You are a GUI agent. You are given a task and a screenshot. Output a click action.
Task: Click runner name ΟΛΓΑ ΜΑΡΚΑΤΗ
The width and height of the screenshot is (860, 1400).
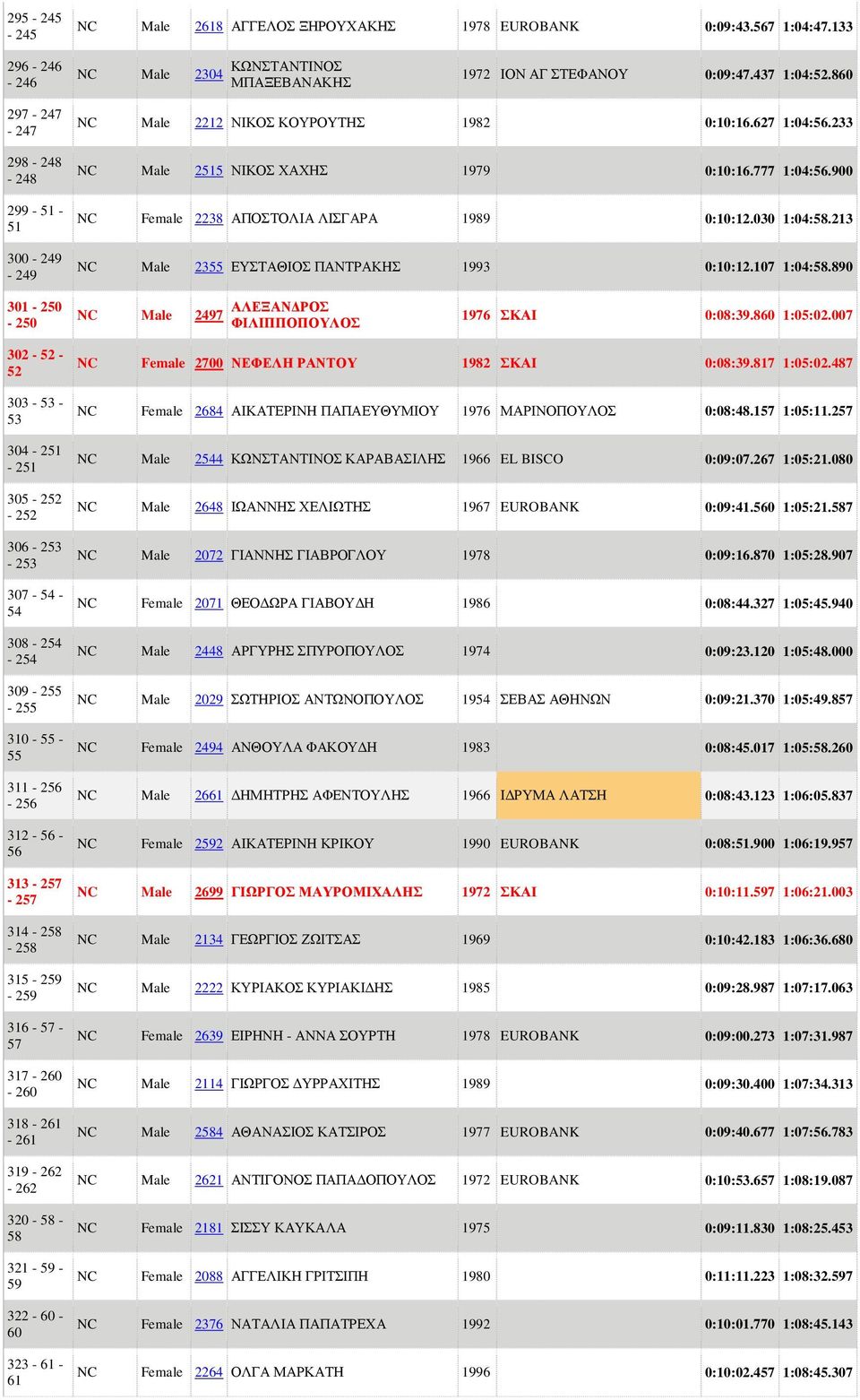288,1372
